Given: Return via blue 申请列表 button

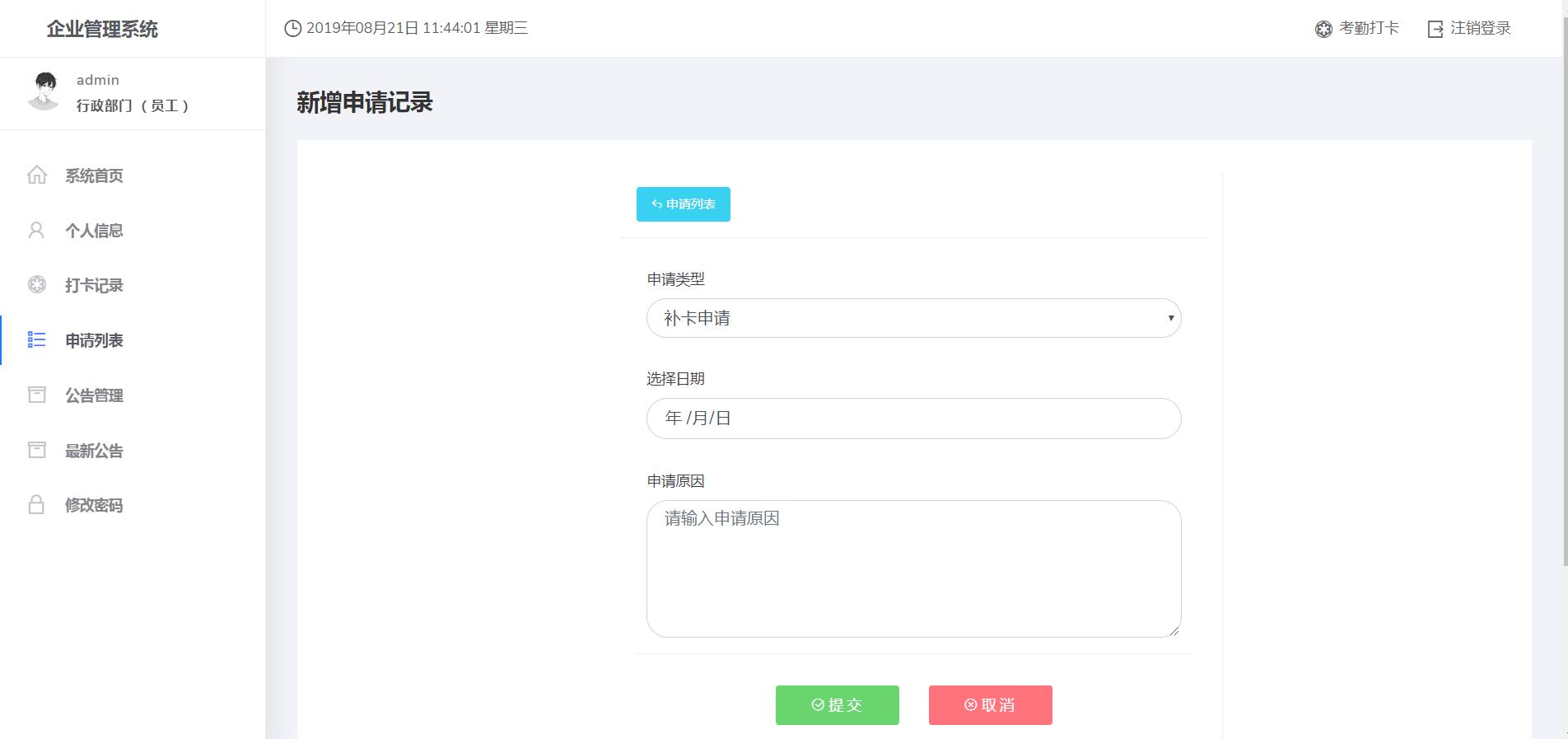Looking at the screenshot, I should click(x=684, y=204).
